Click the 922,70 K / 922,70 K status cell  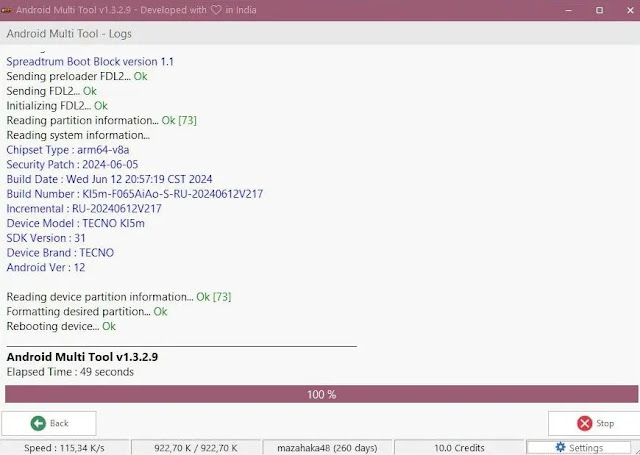[x=196, y=448]
